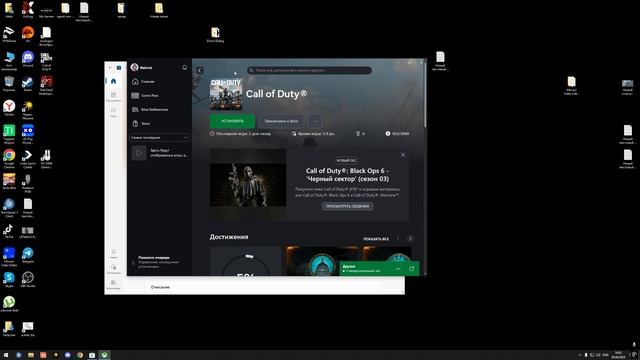
Task: Select the Apps icon in Microsoft Store window
Action: tap(113, 96)
